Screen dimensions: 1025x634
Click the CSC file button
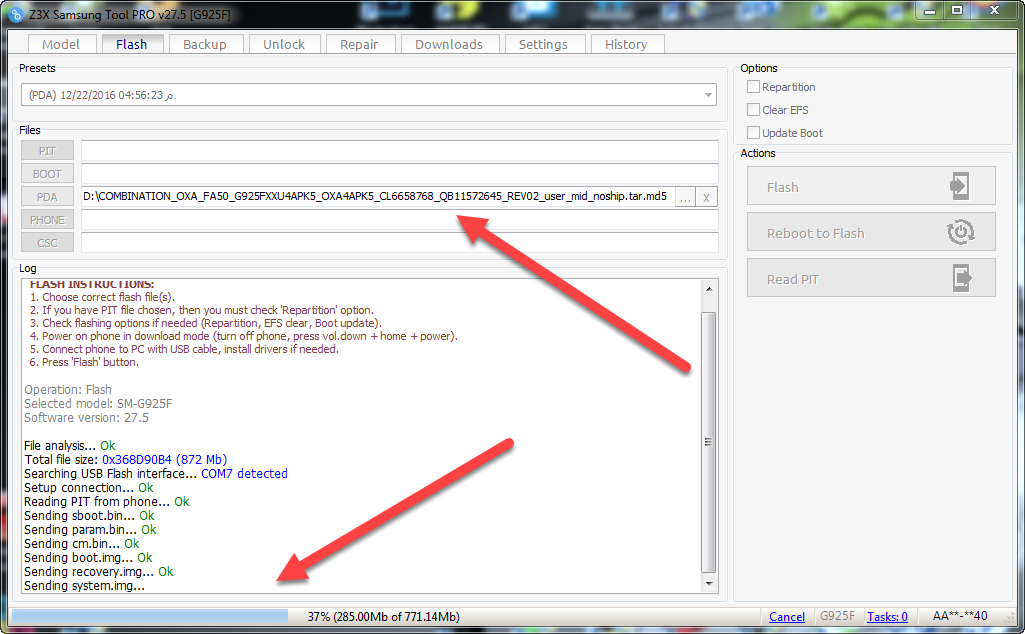[47, 242]
